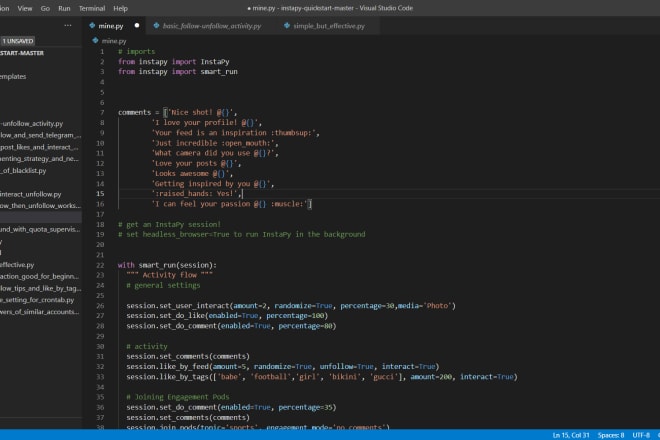The height and width of the screenshot is (440, 660).
Task: Expand the START-MASTER folder header
Action: tap(22, 53)
